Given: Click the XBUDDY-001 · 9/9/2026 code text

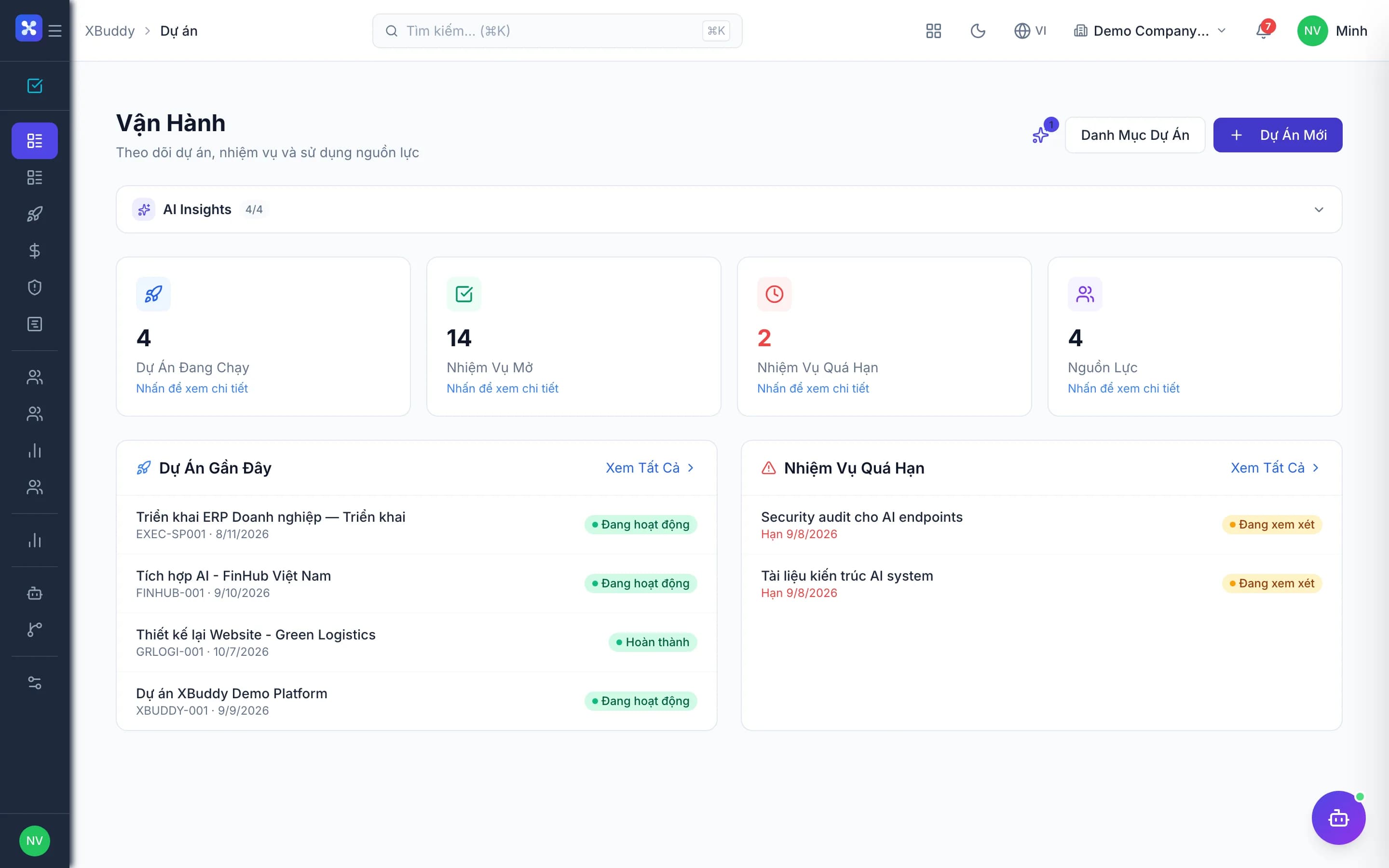Looking at the screenshot, I should (202, 711).
